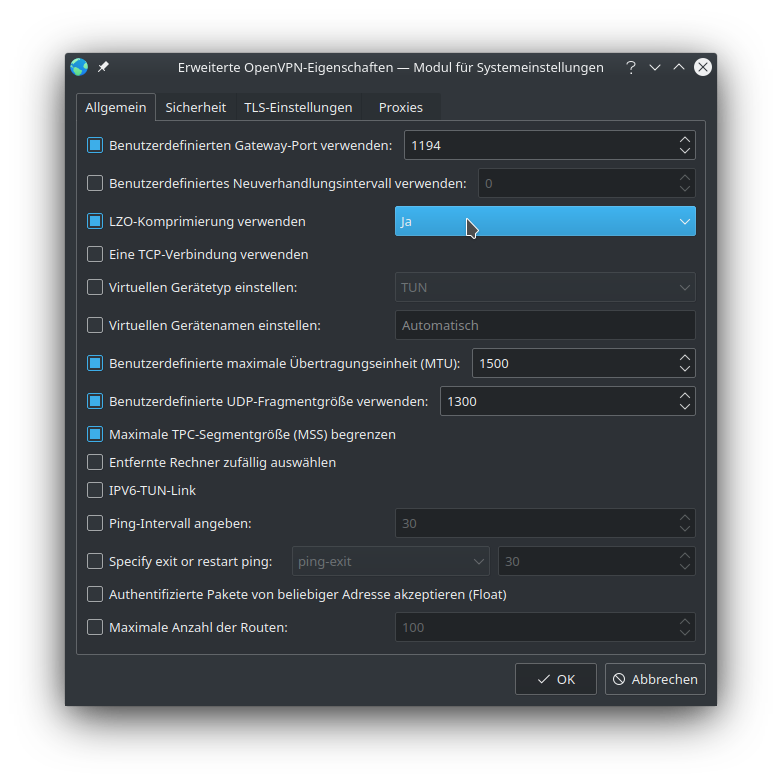Click the question mark help icon

pos(630,67)
